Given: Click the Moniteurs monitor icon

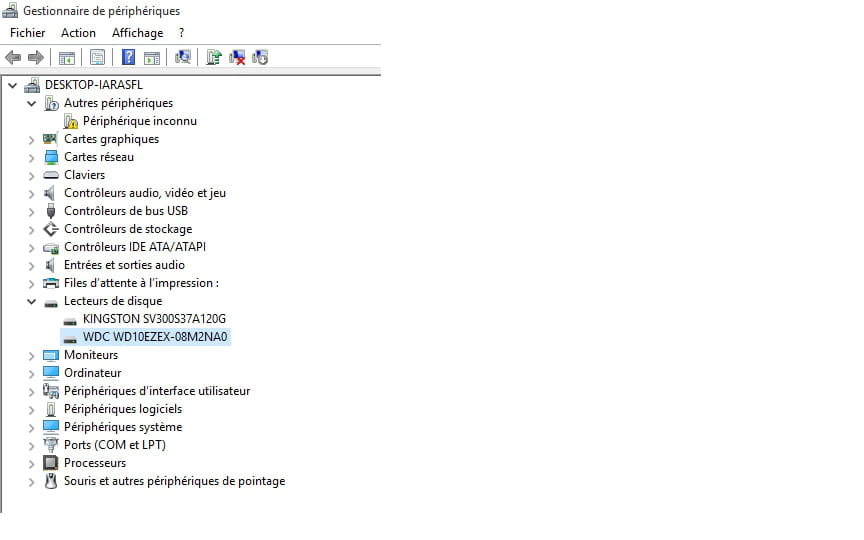Looking at the screenshot, I should pyautogui.click(x=51, y=355).
